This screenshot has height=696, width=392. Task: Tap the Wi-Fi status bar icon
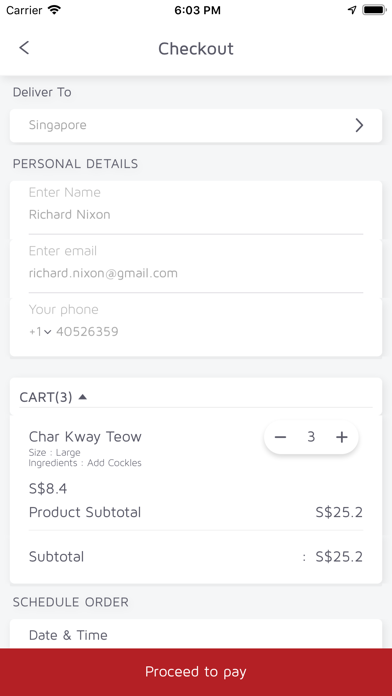(54, 10)
